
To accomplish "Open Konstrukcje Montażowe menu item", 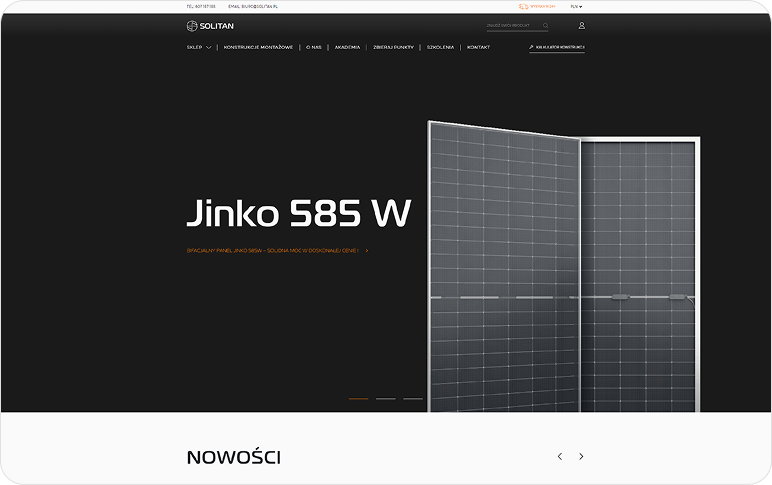I will [258, 47].
